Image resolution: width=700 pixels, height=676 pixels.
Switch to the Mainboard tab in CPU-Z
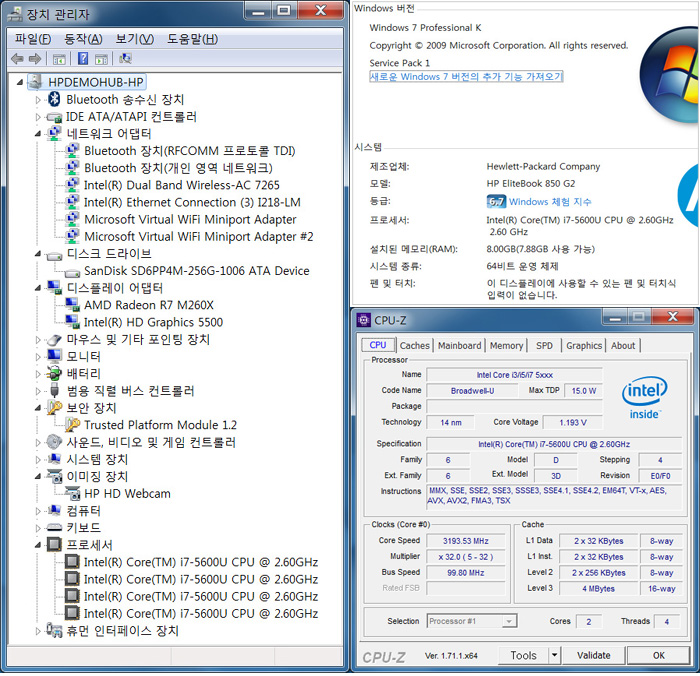(459, 346)
